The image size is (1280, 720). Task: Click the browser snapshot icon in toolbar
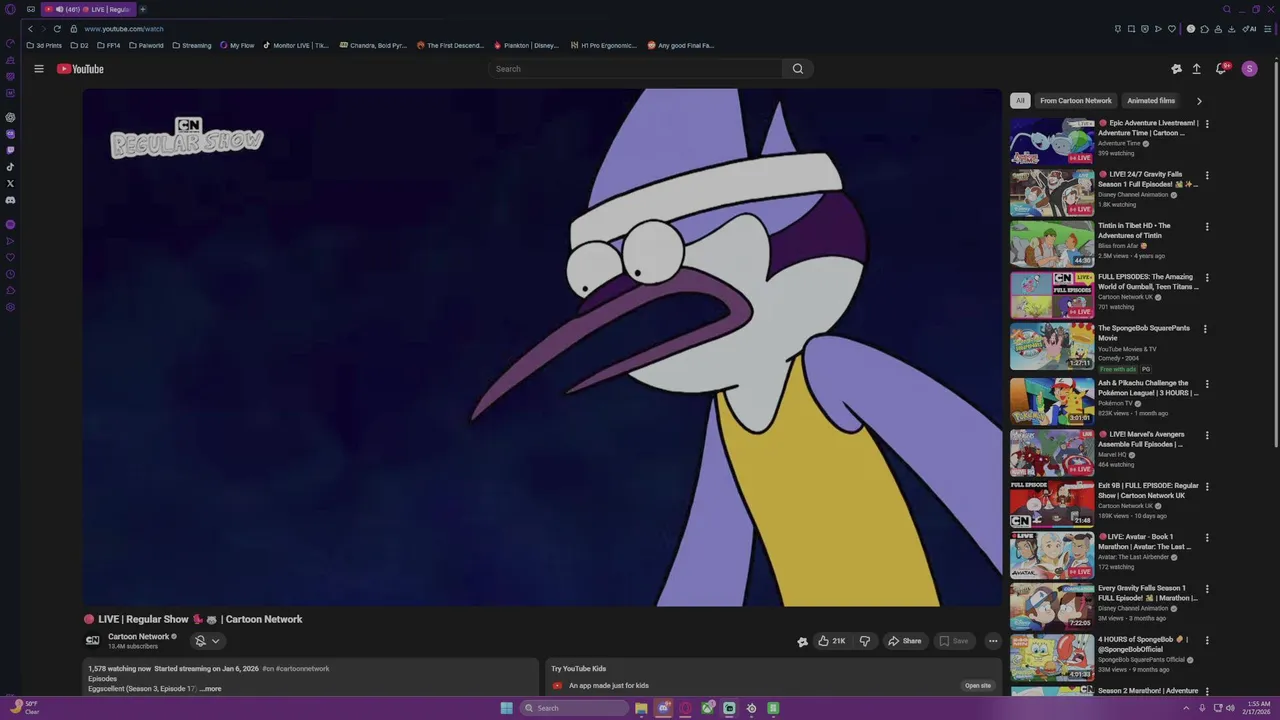coord(1131,29)
